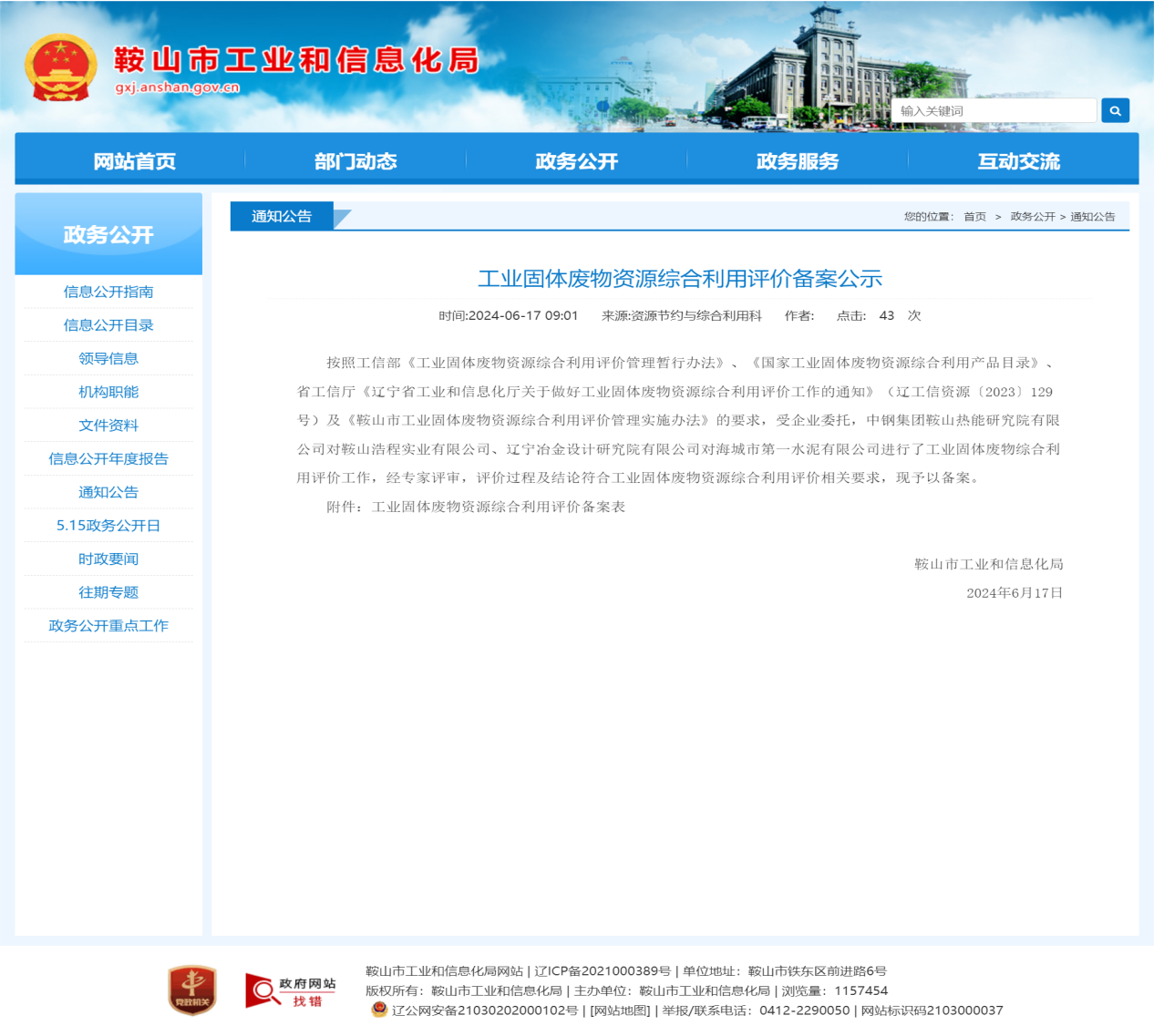Open the 5.15政务公开日 sidebar page

pos(108,526)
